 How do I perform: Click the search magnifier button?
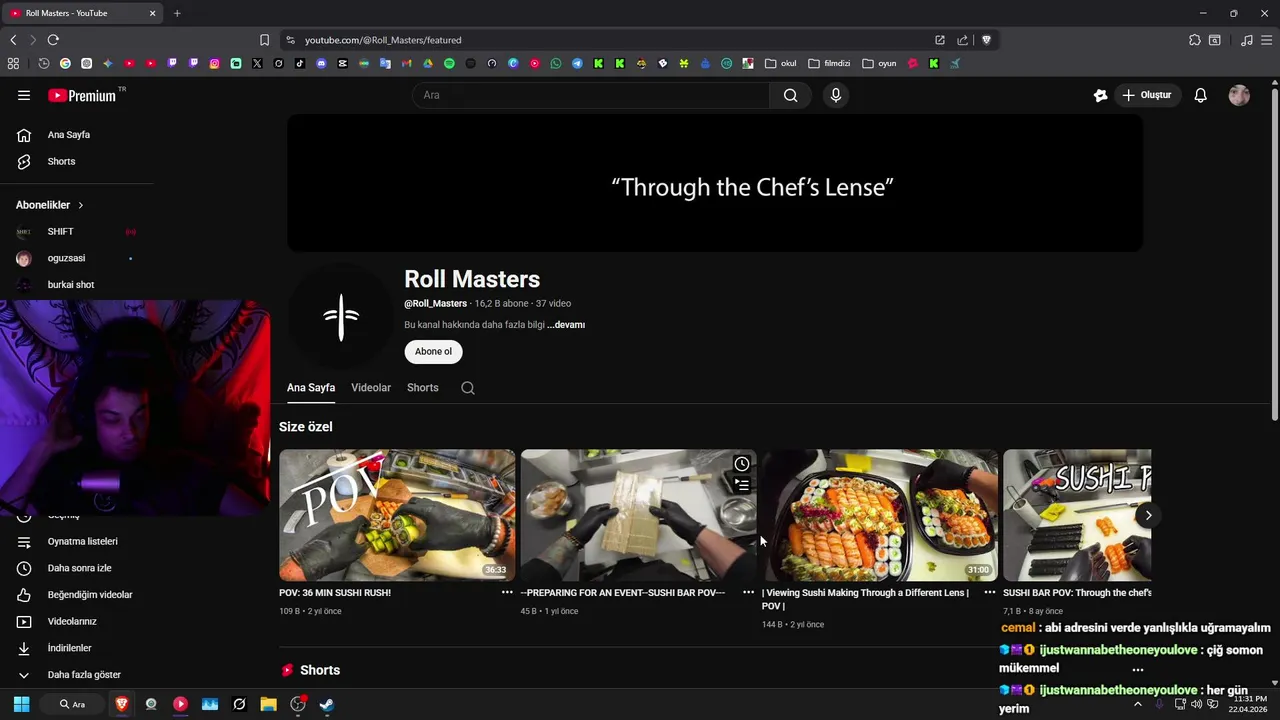pos(790,95)
